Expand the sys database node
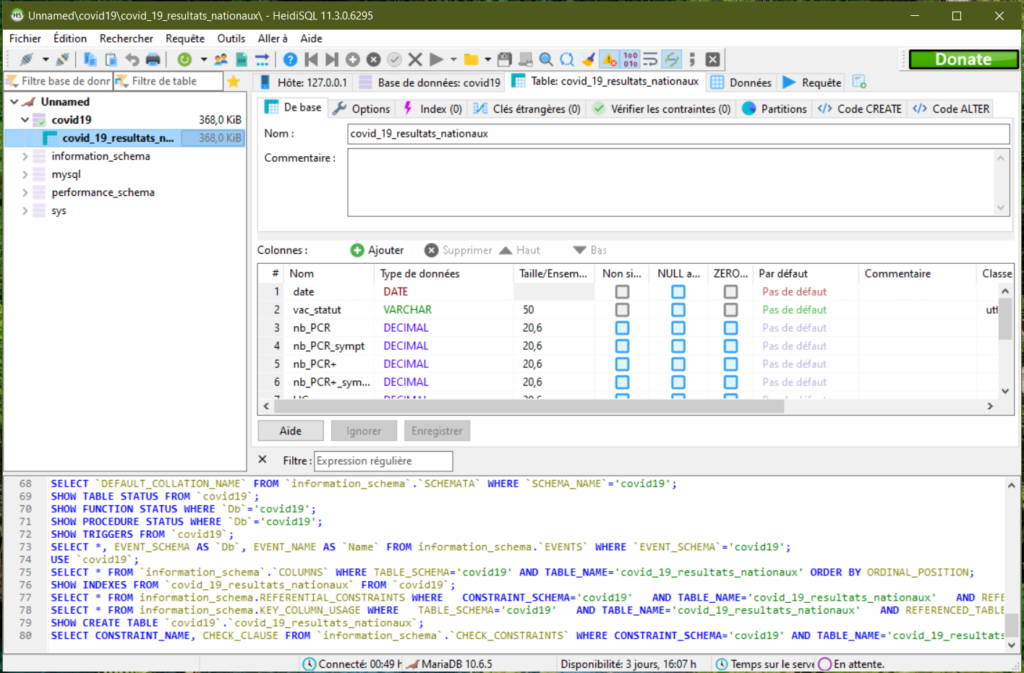This screenshot has height=673, width=1024. click(25, 211)
